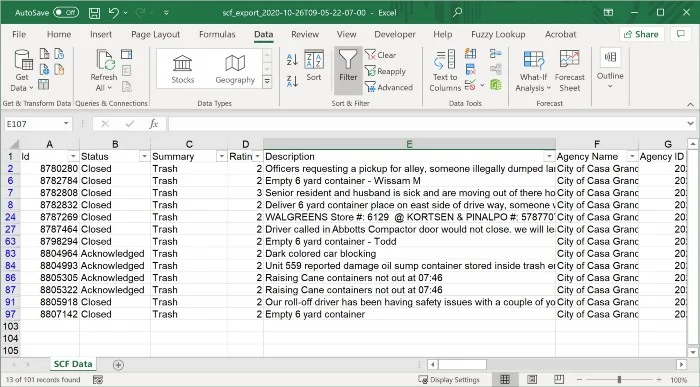Select the Geography data type
700x387 pixels.
[x=235, y=70]
